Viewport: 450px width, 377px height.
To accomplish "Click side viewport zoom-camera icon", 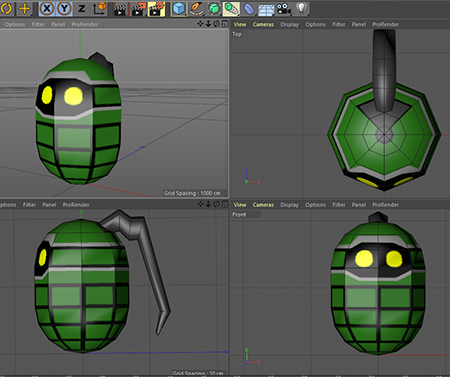I will click(208, 204).
